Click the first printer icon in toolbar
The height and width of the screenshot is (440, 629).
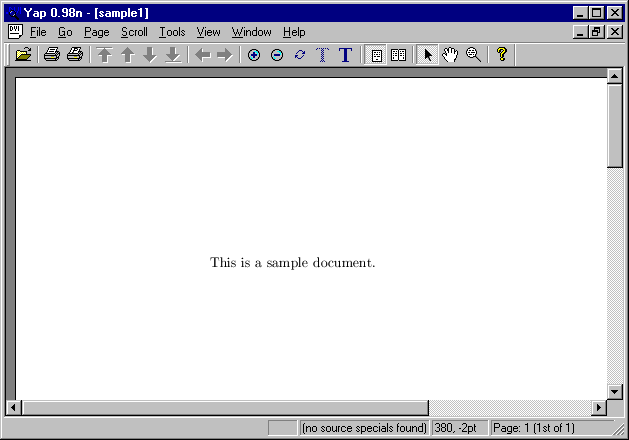(x=51, y=55)
